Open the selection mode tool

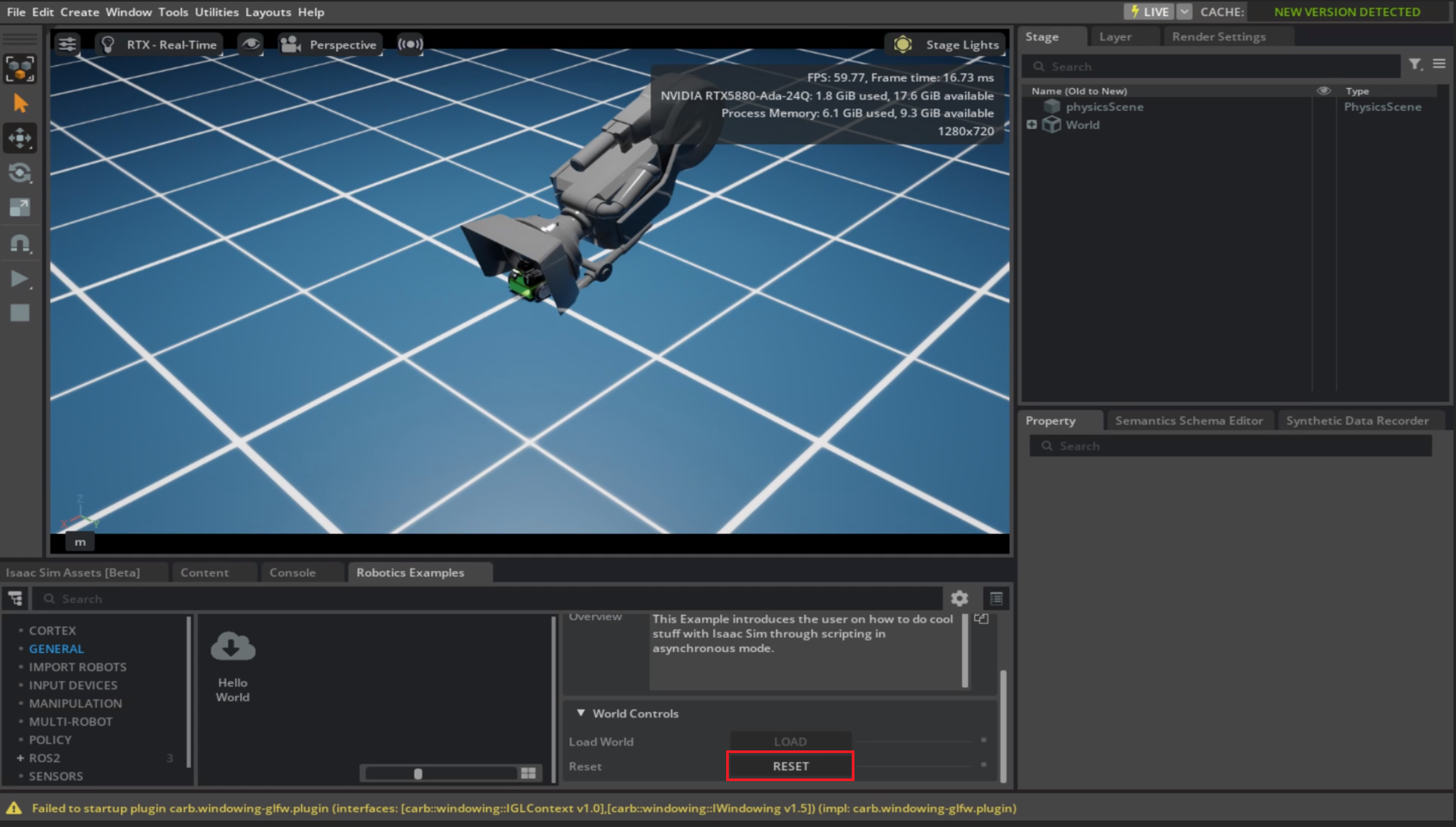pyautogui.click(x=20, y=69)
